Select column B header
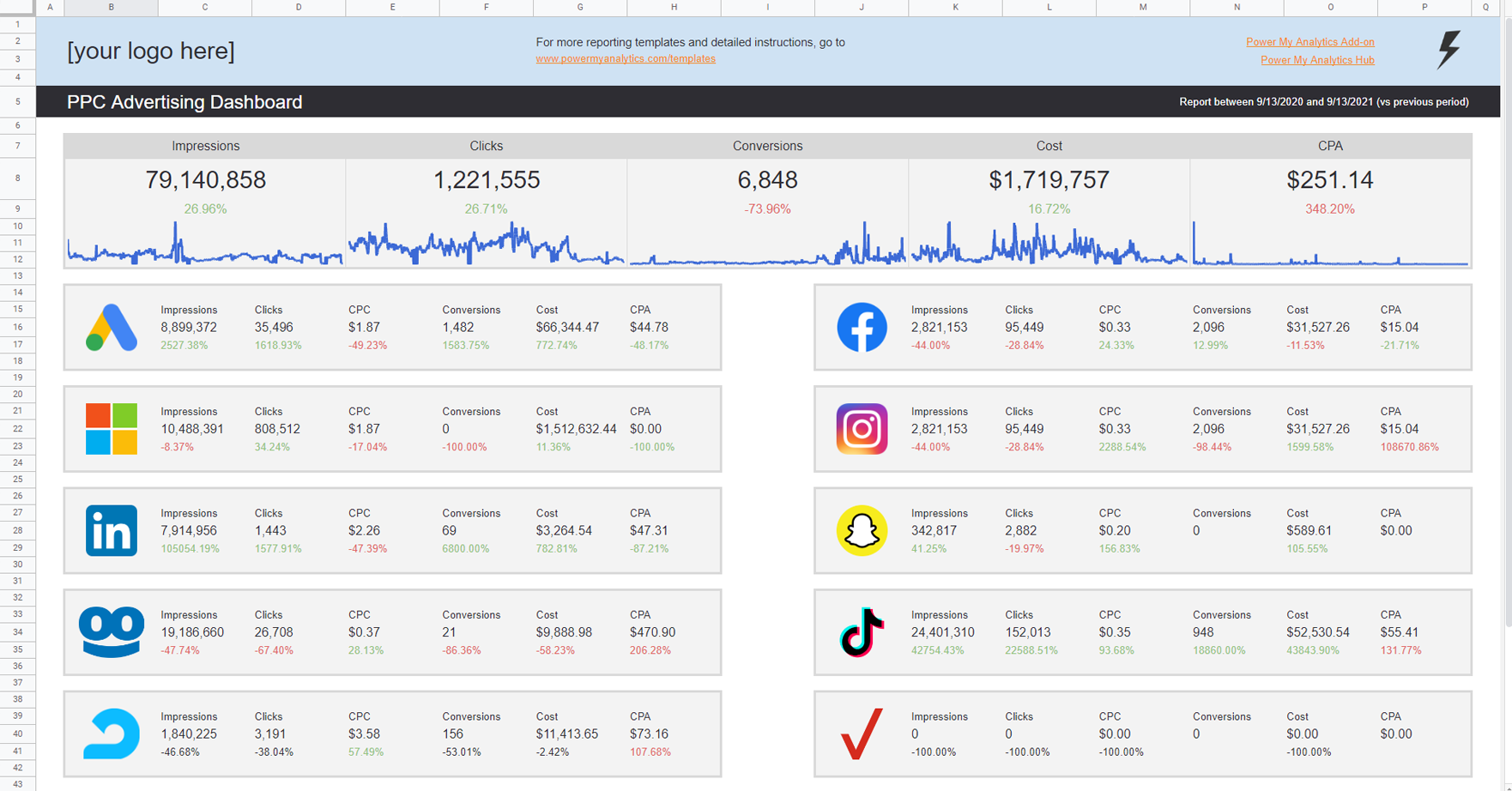The height and width of the screenshot is (791, 1512). (x=111, y=8)
